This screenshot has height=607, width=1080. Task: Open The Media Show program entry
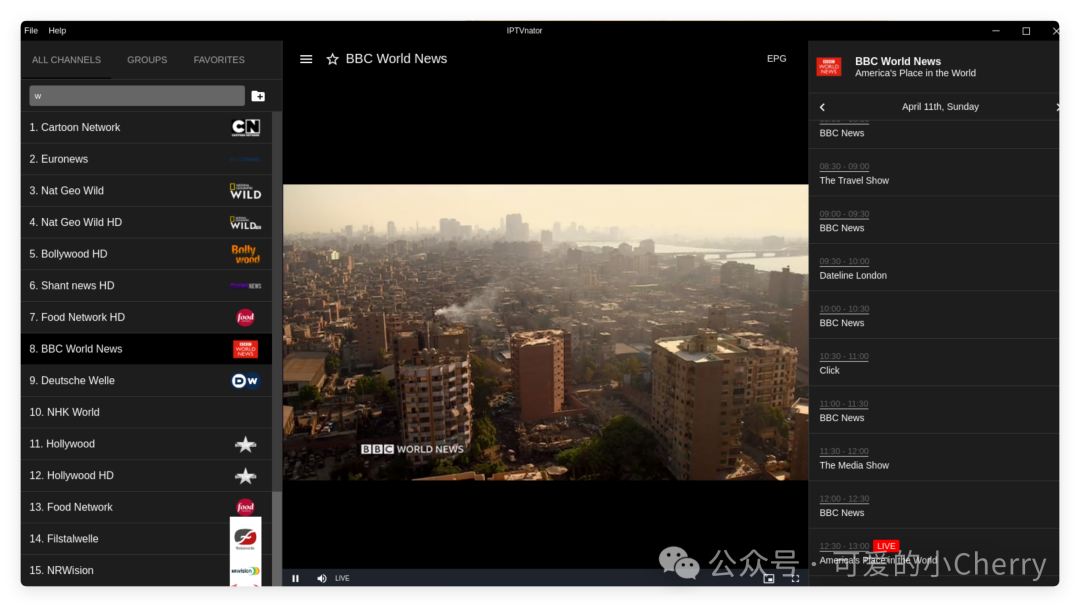tap(933, 458)
